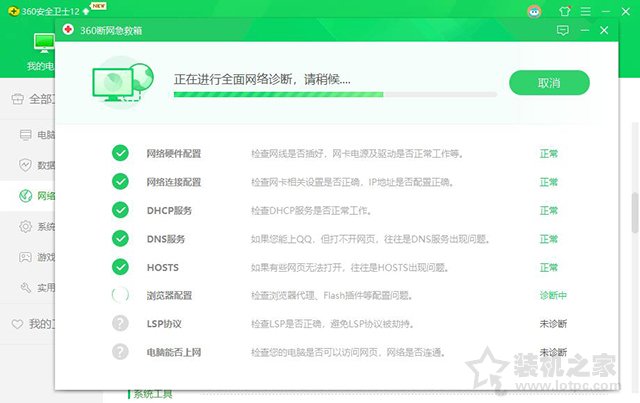The width and height of the screenshot is (640, 403).
Task: Click the main window vertical scrollbar
Action: [x=635, y=212]
